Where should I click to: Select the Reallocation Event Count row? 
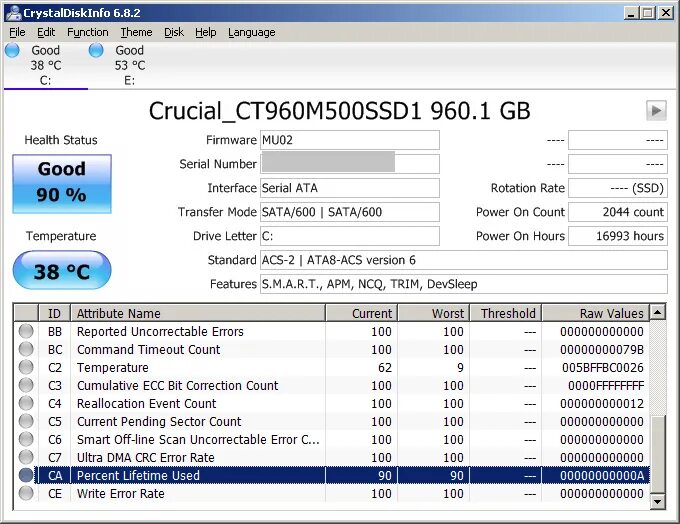point(332,403)
